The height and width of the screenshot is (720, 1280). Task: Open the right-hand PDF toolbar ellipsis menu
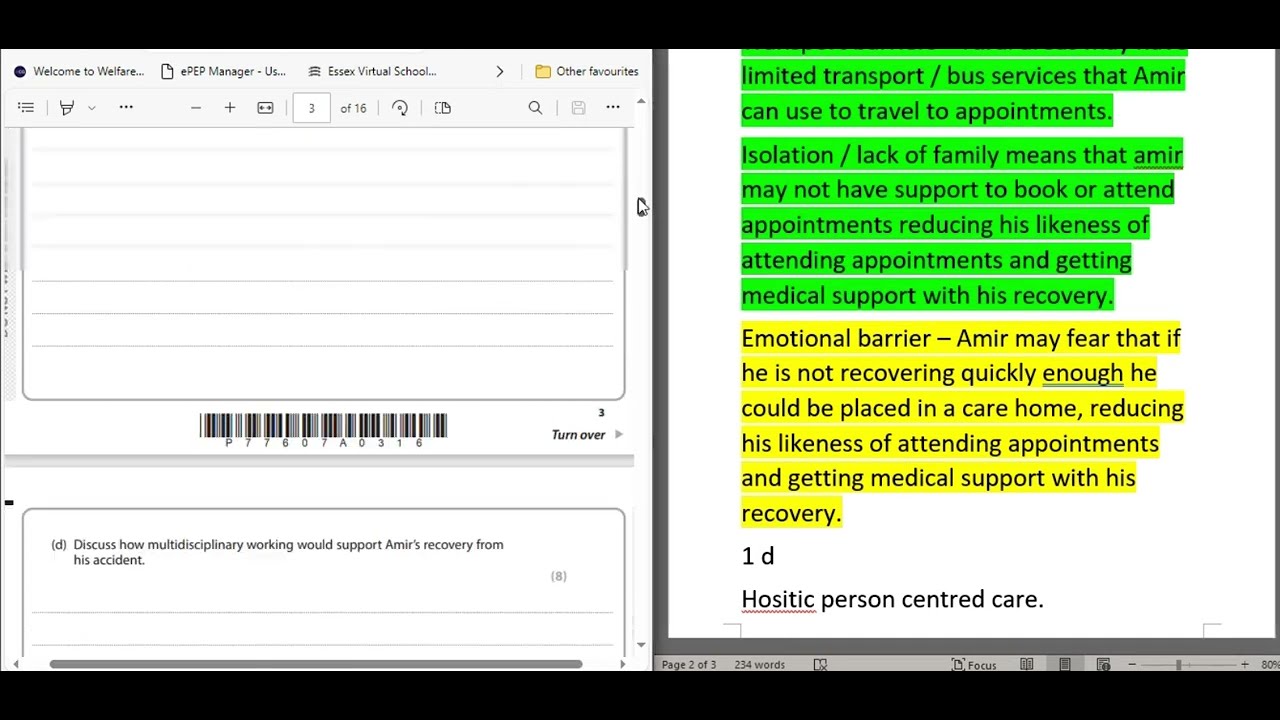point(613,108)
